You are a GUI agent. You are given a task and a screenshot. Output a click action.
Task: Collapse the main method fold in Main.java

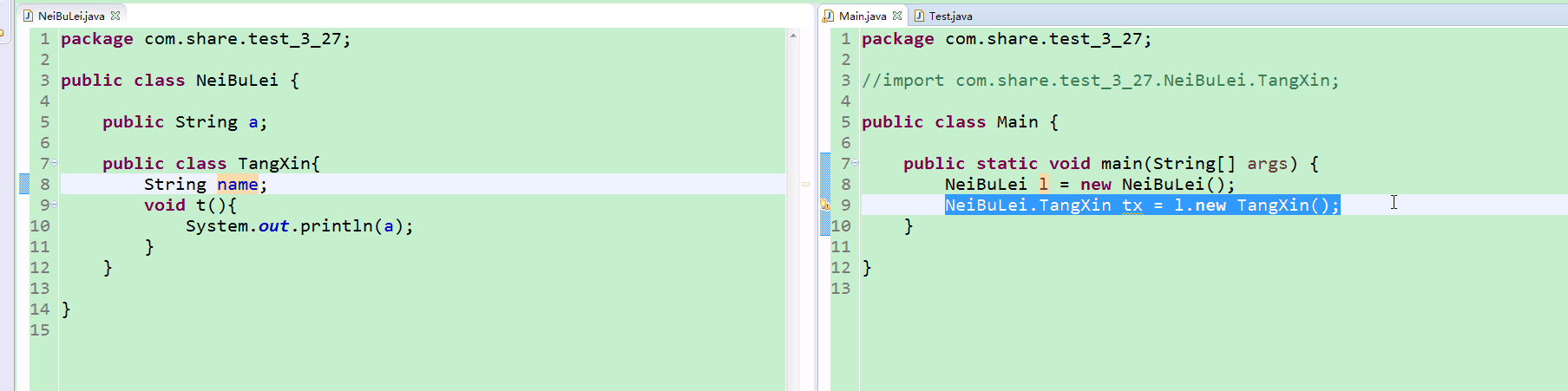(x=855, y=163)
